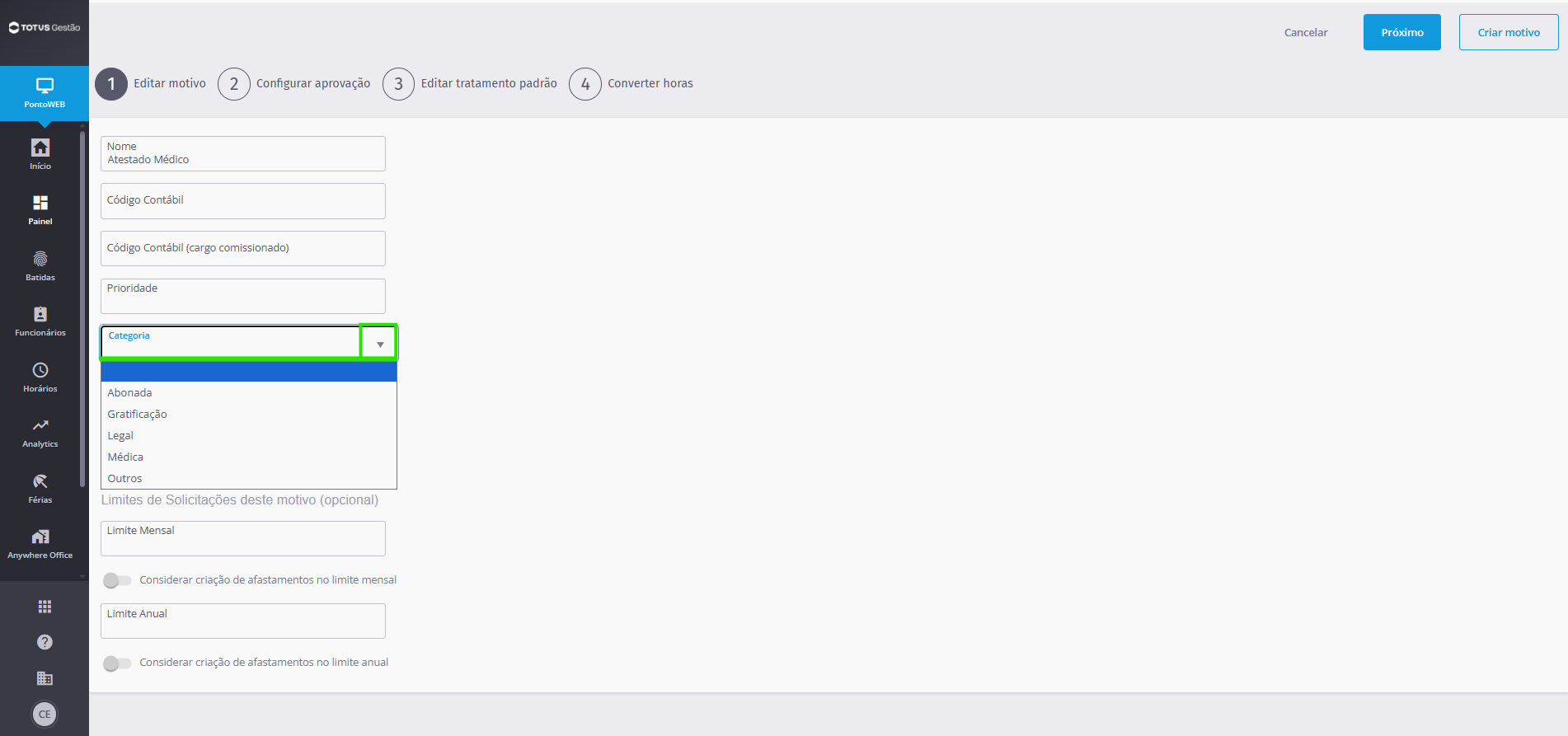
Task: Focus the Limite Mensal field
Action: coord(243,538)
